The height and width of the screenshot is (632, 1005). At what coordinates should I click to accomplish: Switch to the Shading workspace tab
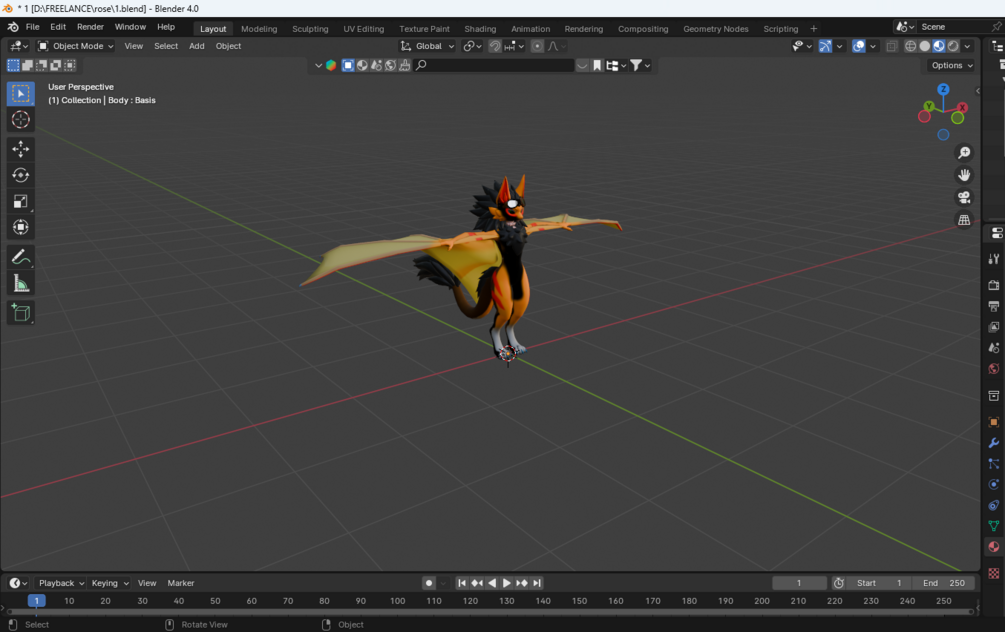(x=480, y=29)
